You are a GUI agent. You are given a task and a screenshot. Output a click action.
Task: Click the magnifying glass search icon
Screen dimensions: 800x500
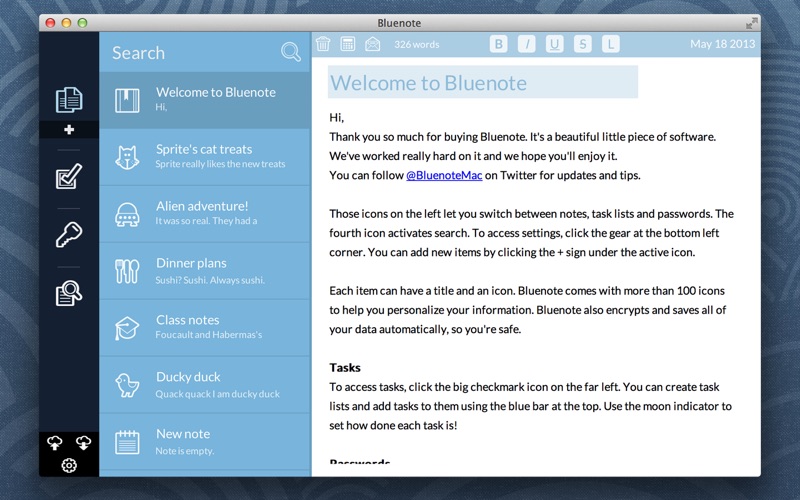pyautogui.click(x=291, y=52)
